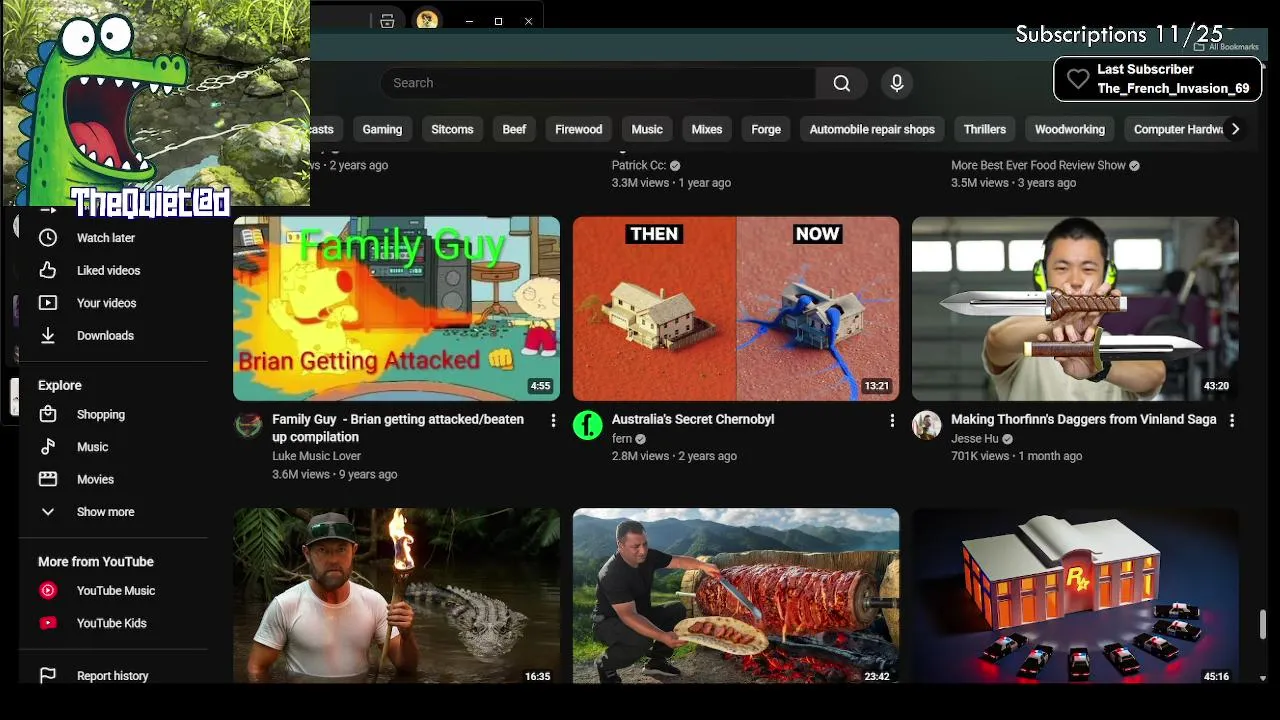Select the Sitcoms category chip
This screenshot has height=720, width=1280.
(452, 129)
